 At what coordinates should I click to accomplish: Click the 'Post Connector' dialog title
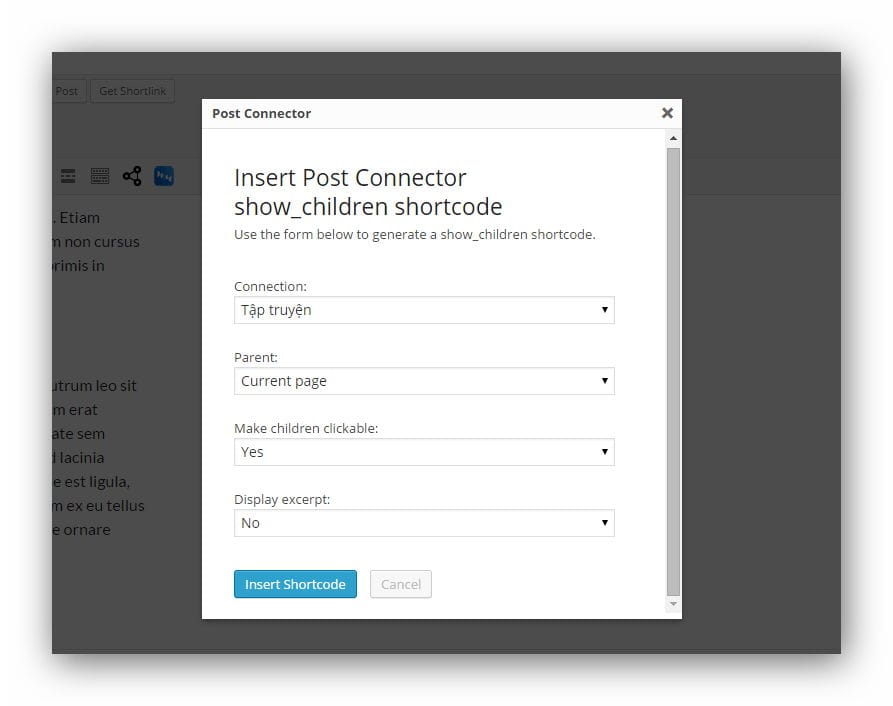tap(261, 113)
